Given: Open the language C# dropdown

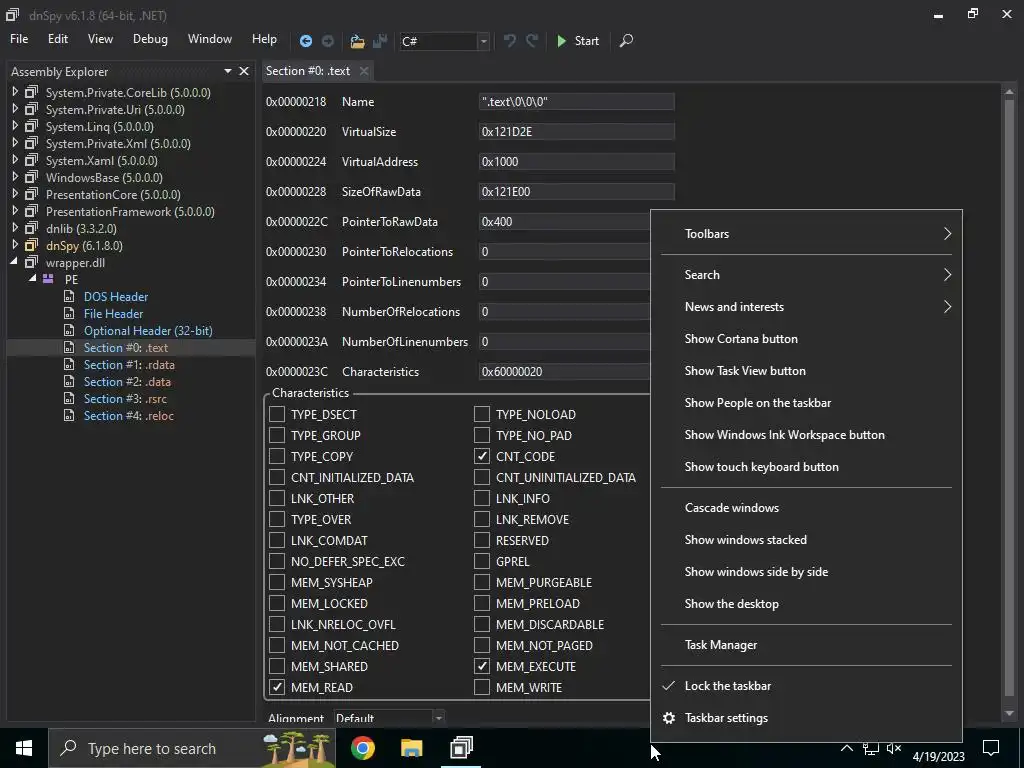Looking at the screenshot, I should click(x=483, y=41).
